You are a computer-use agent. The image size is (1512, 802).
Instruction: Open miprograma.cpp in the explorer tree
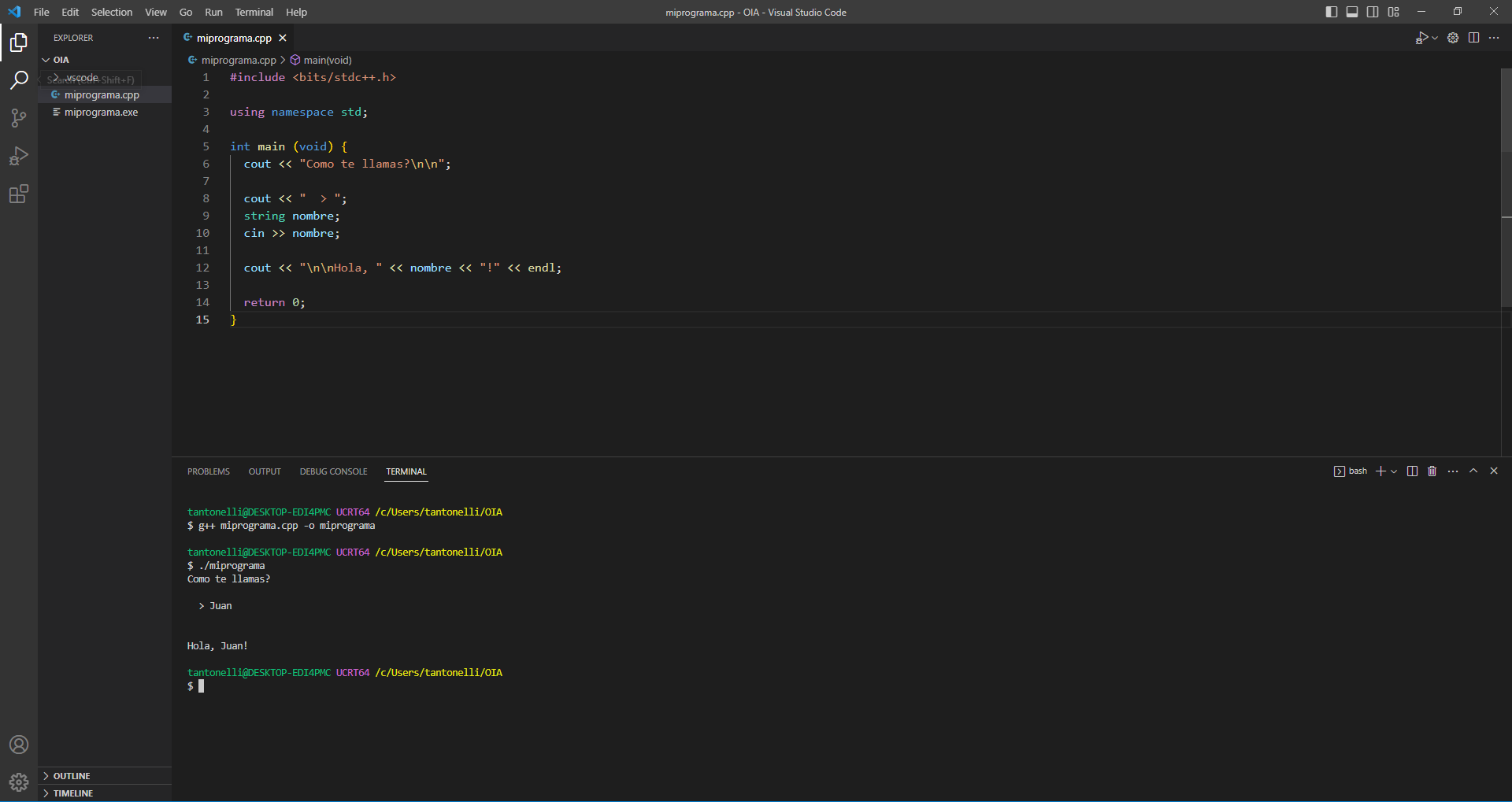point(105,95)
